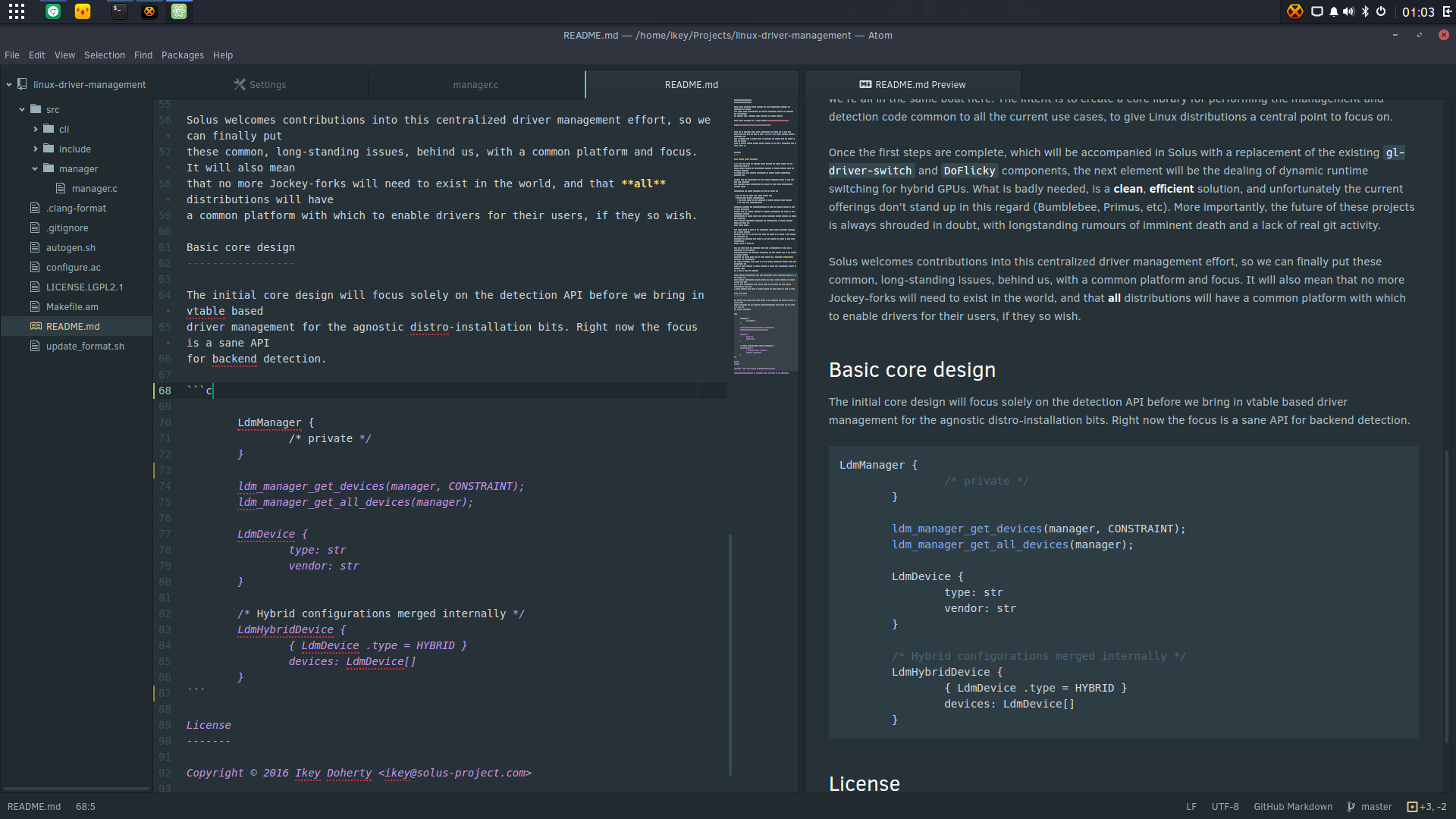The width and height of the screenshot is (1456, 819).
Task: Click the master git branch indicator
Action: (x=1370, y=807)
